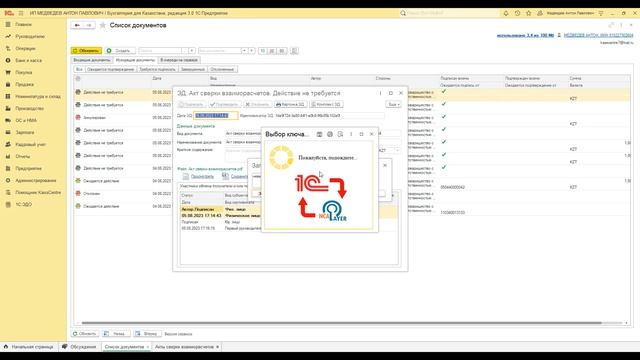Expand the Еще dropdown in ЭД window
Viewport: 640px width, 360px height.
click(x=393, y=104)
